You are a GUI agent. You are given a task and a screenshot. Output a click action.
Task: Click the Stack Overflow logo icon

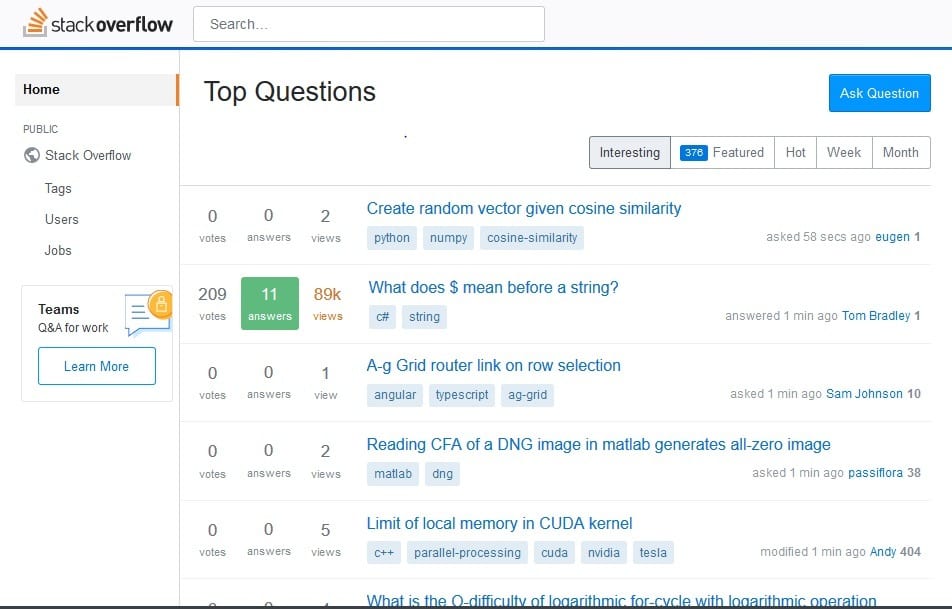[38, 22]
